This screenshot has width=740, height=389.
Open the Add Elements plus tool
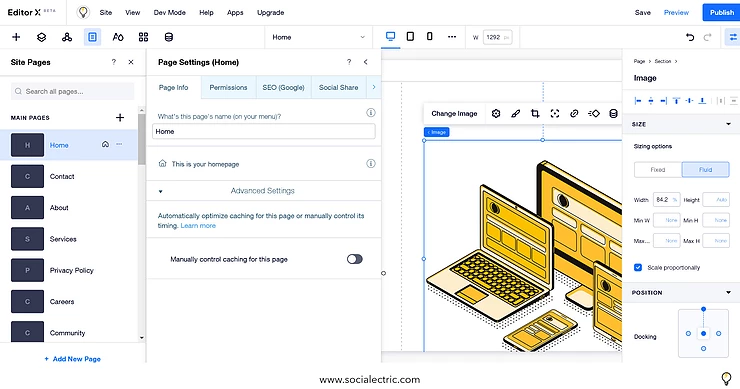pos(16,37)
